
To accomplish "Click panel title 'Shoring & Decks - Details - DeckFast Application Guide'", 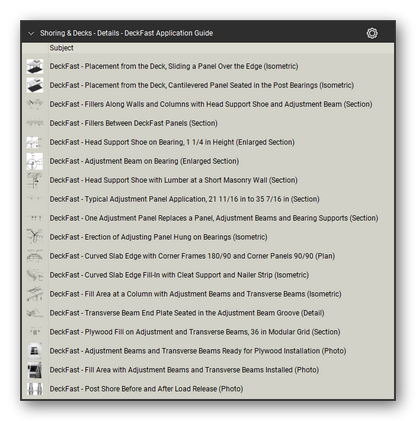I will [126, 33].
